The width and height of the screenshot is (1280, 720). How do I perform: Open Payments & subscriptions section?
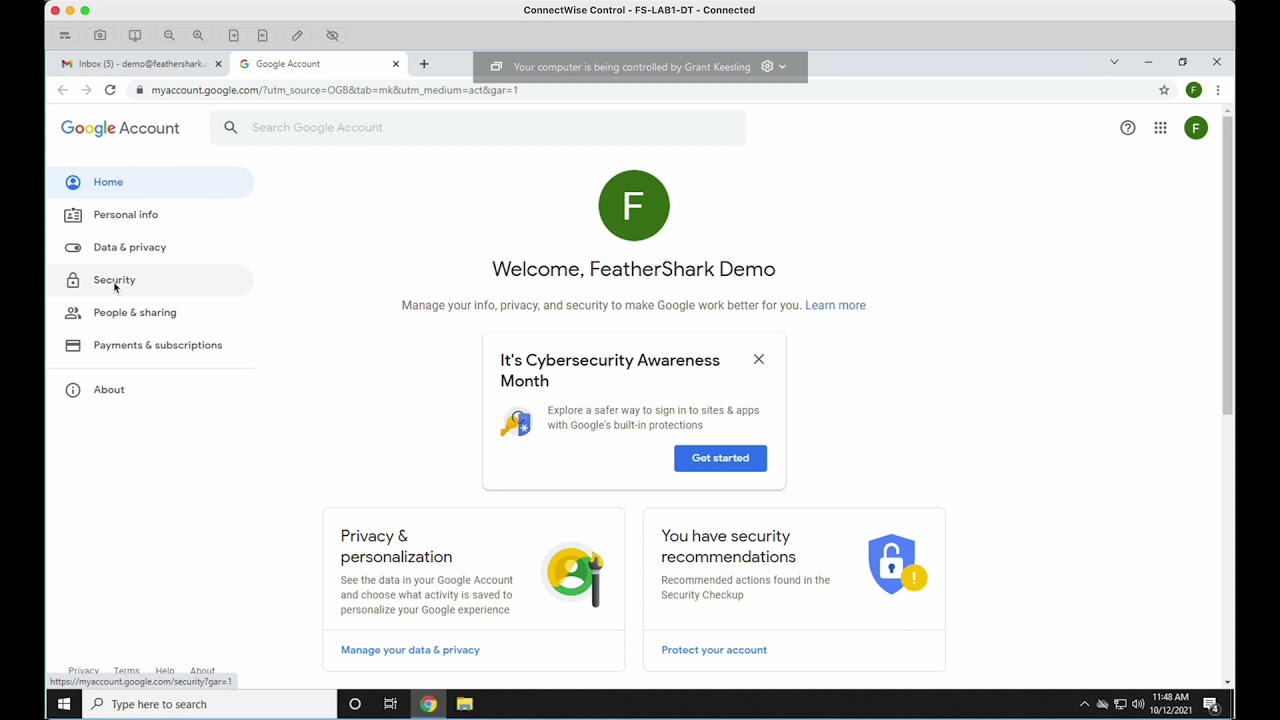[150, 345]
